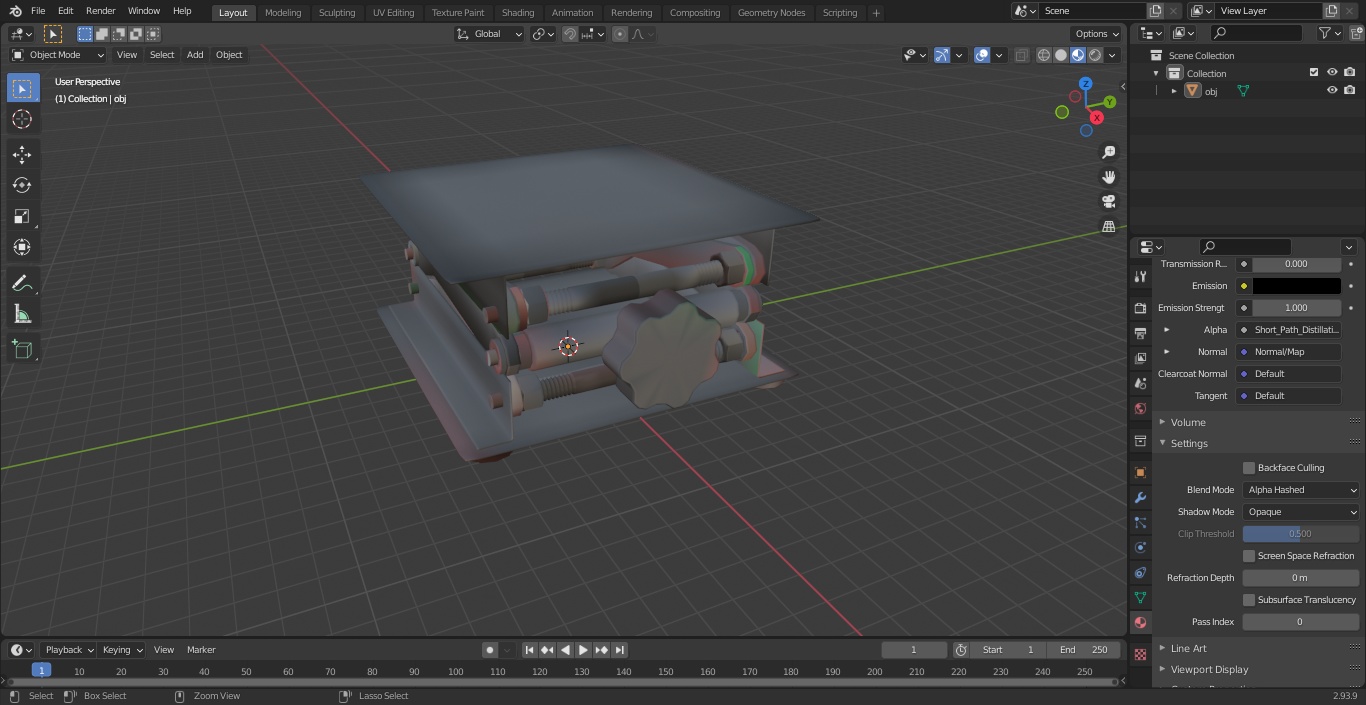1366x705 pixels.
Task: Activate the Scale tool
Action: pos(22,216)
